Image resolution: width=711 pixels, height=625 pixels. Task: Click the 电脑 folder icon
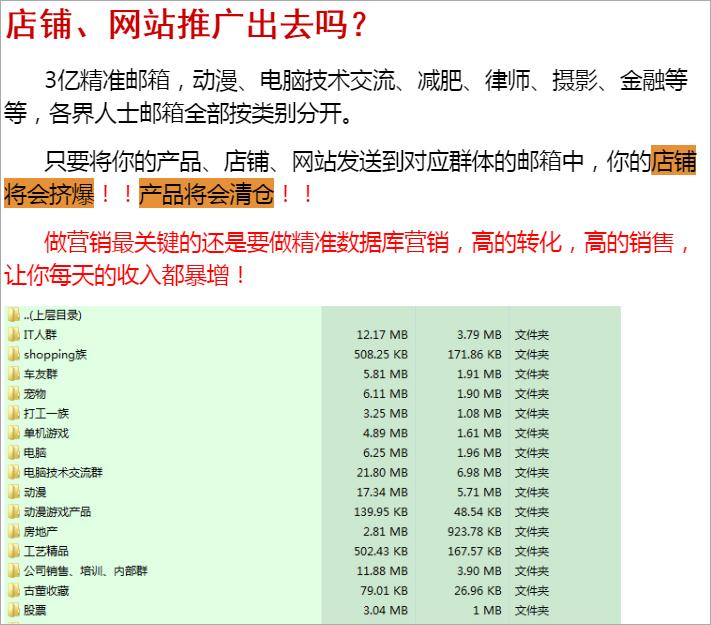pyautogui.click(x=14, y=452)
